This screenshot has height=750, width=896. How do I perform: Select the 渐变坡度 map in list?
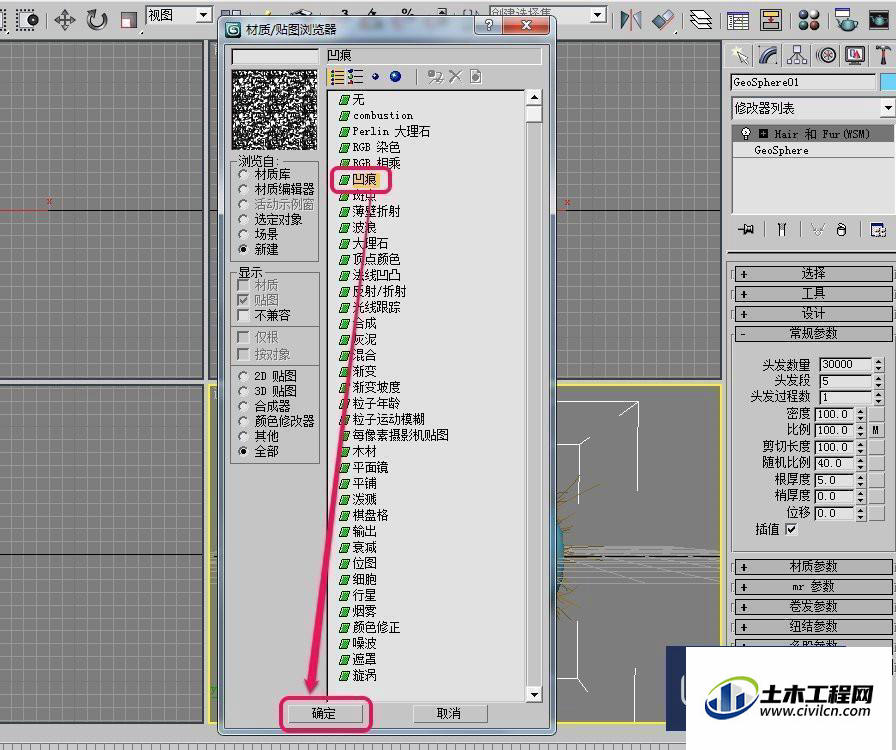(x=376, y=387)
